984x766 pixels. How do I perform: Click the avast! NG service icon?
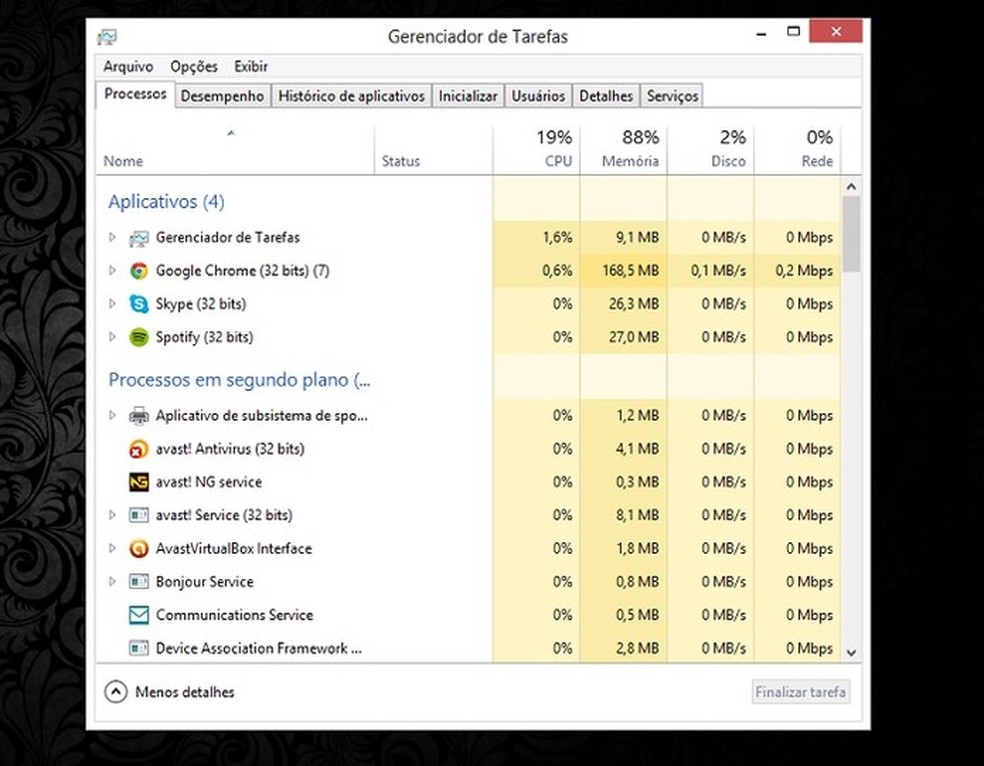point(138,482)
